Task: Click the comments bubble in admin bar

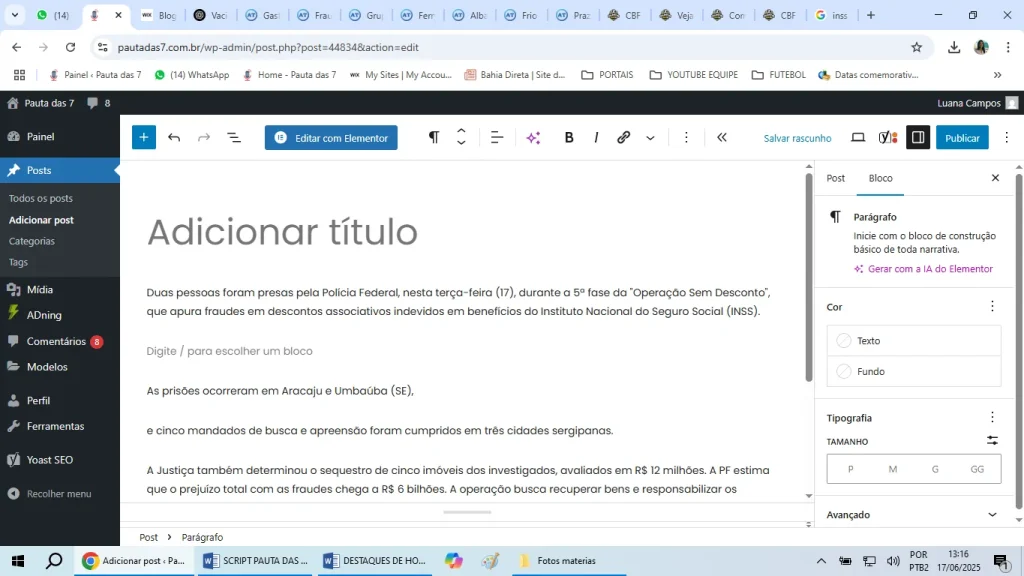Action: (99, 103)
